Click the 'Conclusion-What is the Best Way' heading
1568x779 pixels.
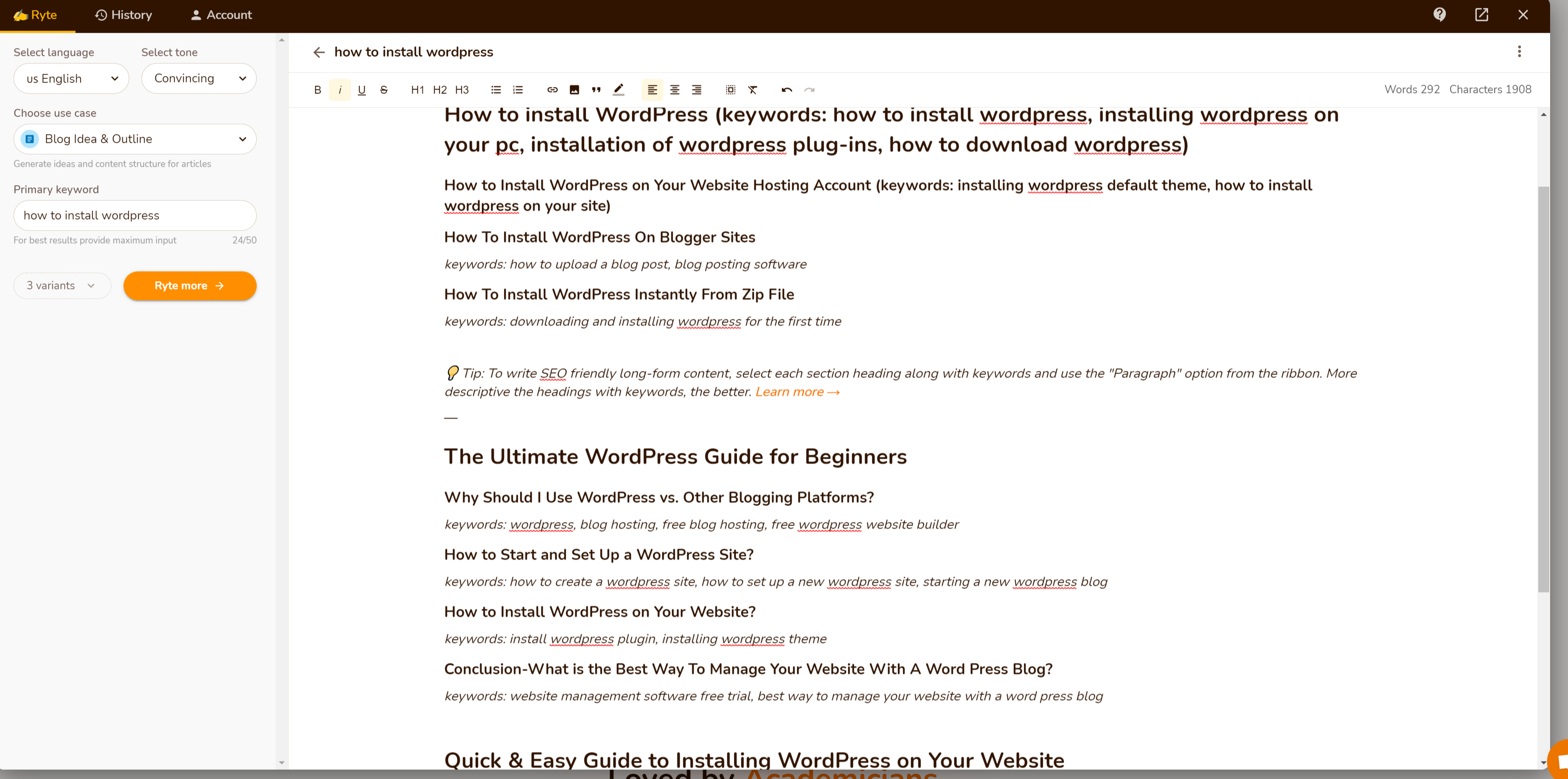(749, 669)
